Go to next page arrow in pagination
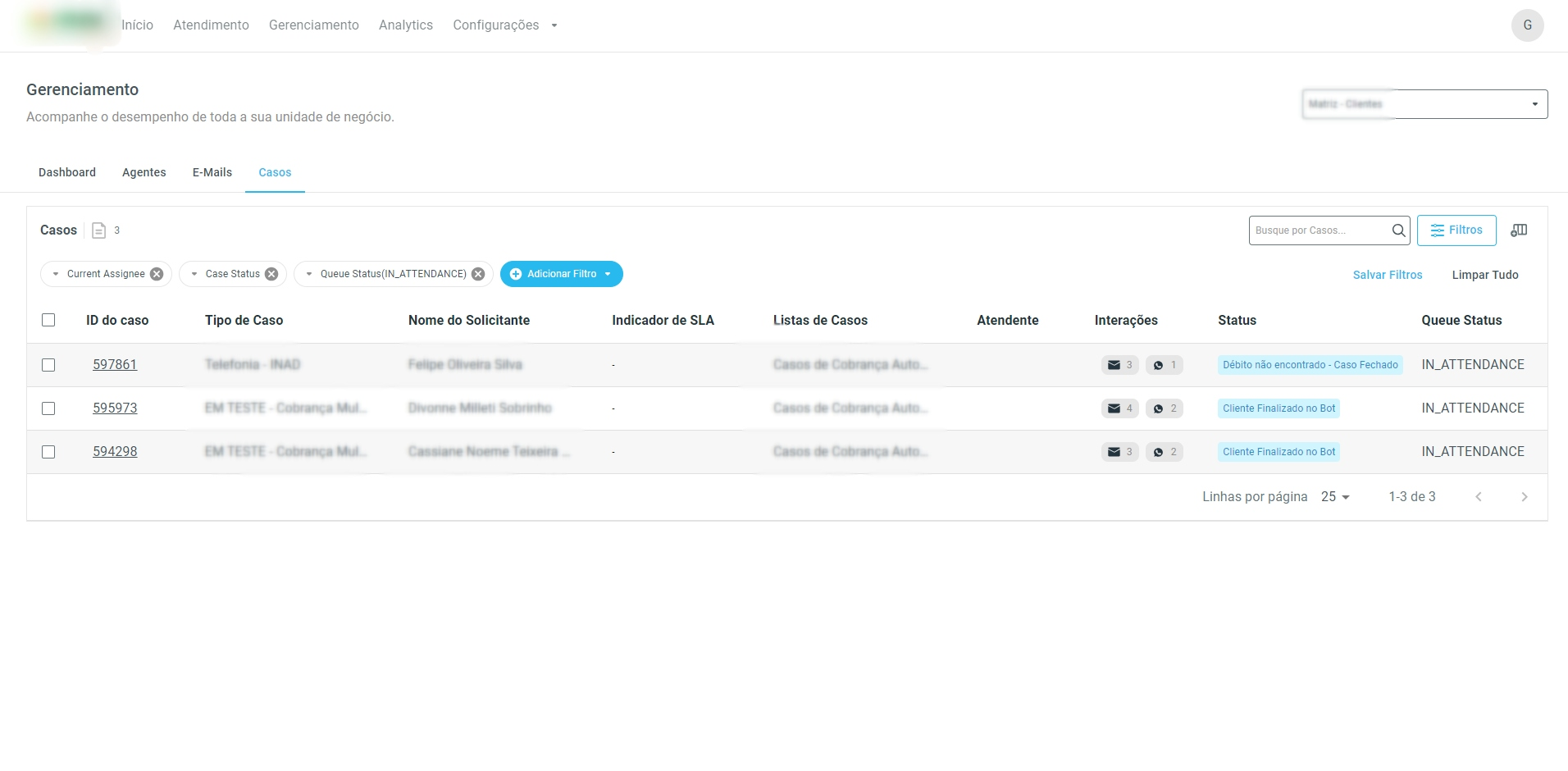The height and width of the screenshot is (771, 1568). [x=1524, y=497]
